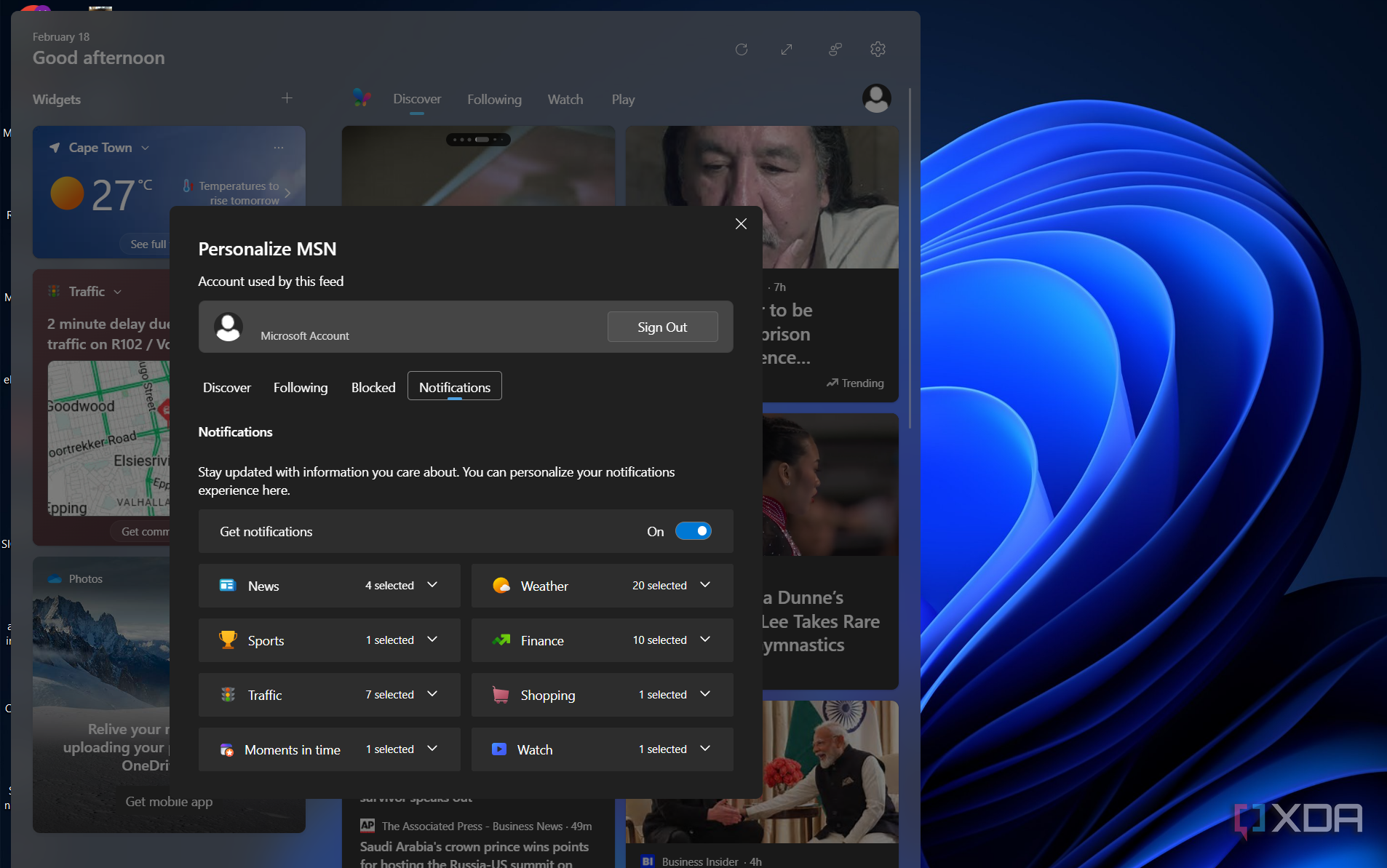Screen dimensions: 1387x868
Task: Click the Moments in time icon
Action: pos(227,749)
